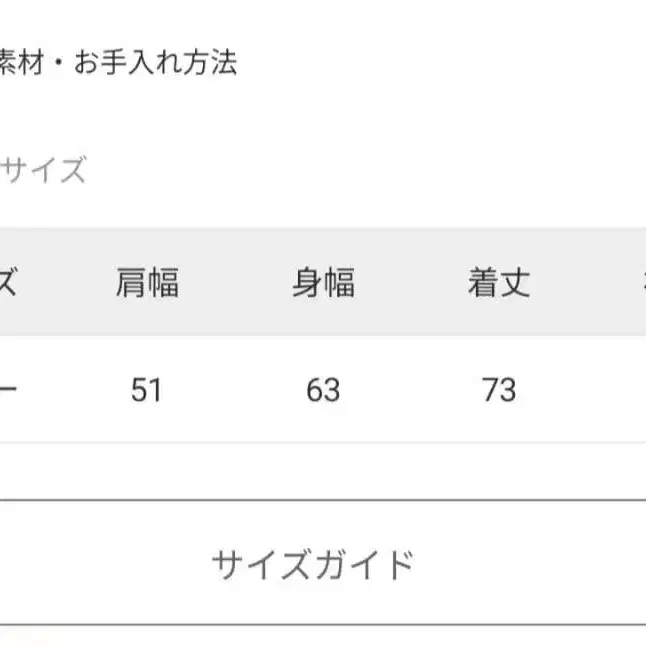Tap the garment length value 73
The image size is (646, 646).
tap(498, 389)
